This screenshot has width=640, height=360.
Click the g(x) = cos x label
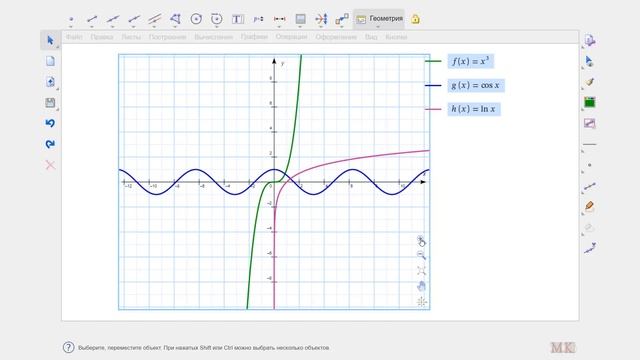pos(476,85)
